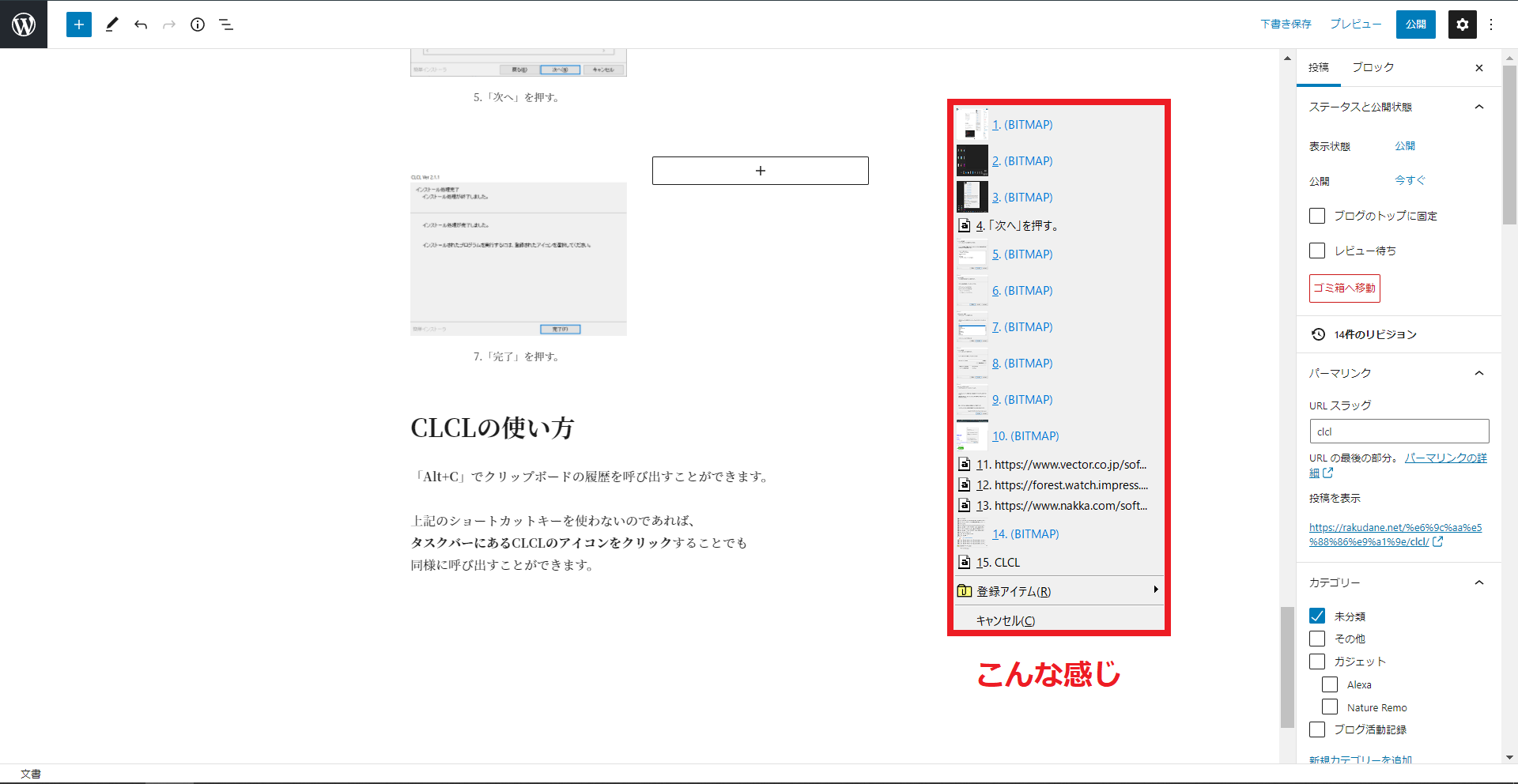Click the CLCLの使い方 heading
The height and width of the screenshot is (784, 1518).
coord(492,428)
